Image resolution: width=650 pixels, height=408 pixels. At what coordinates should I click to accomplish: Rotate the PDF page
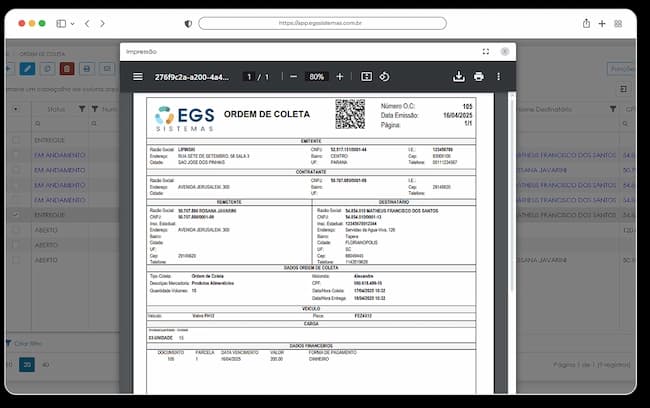384,77
